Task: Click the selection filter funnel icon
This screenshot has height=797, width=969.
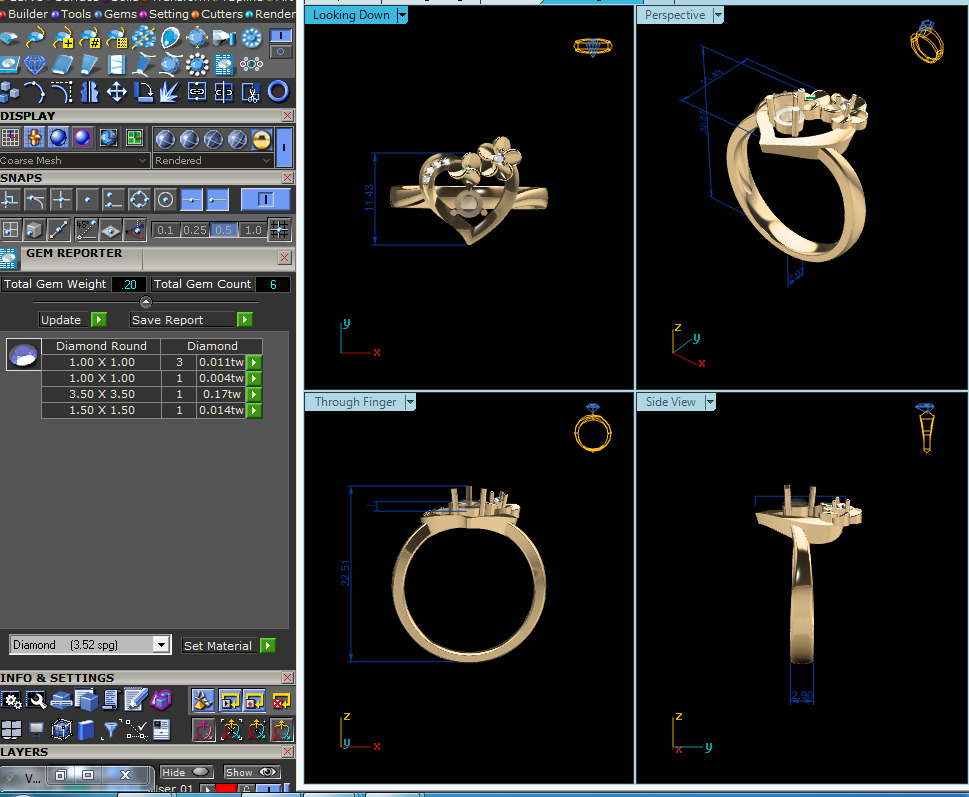Action: coord(111,730)
